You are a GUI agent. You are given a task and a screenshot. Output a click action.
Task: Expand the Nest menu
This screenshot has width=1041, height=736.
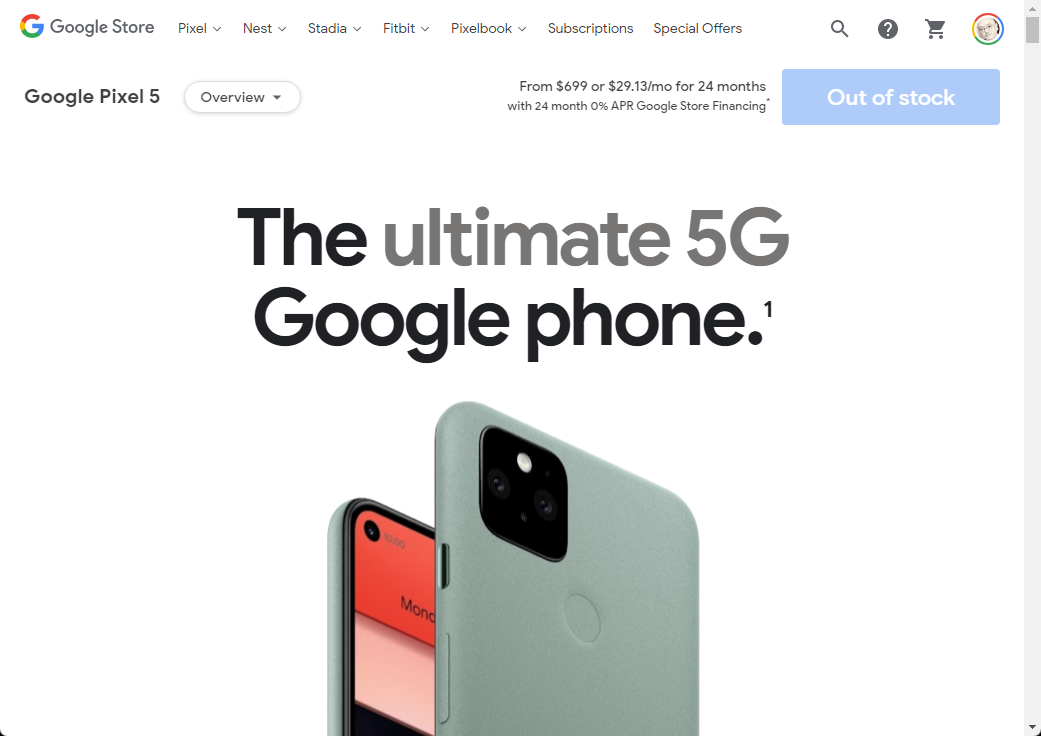(x=264, y=29)
